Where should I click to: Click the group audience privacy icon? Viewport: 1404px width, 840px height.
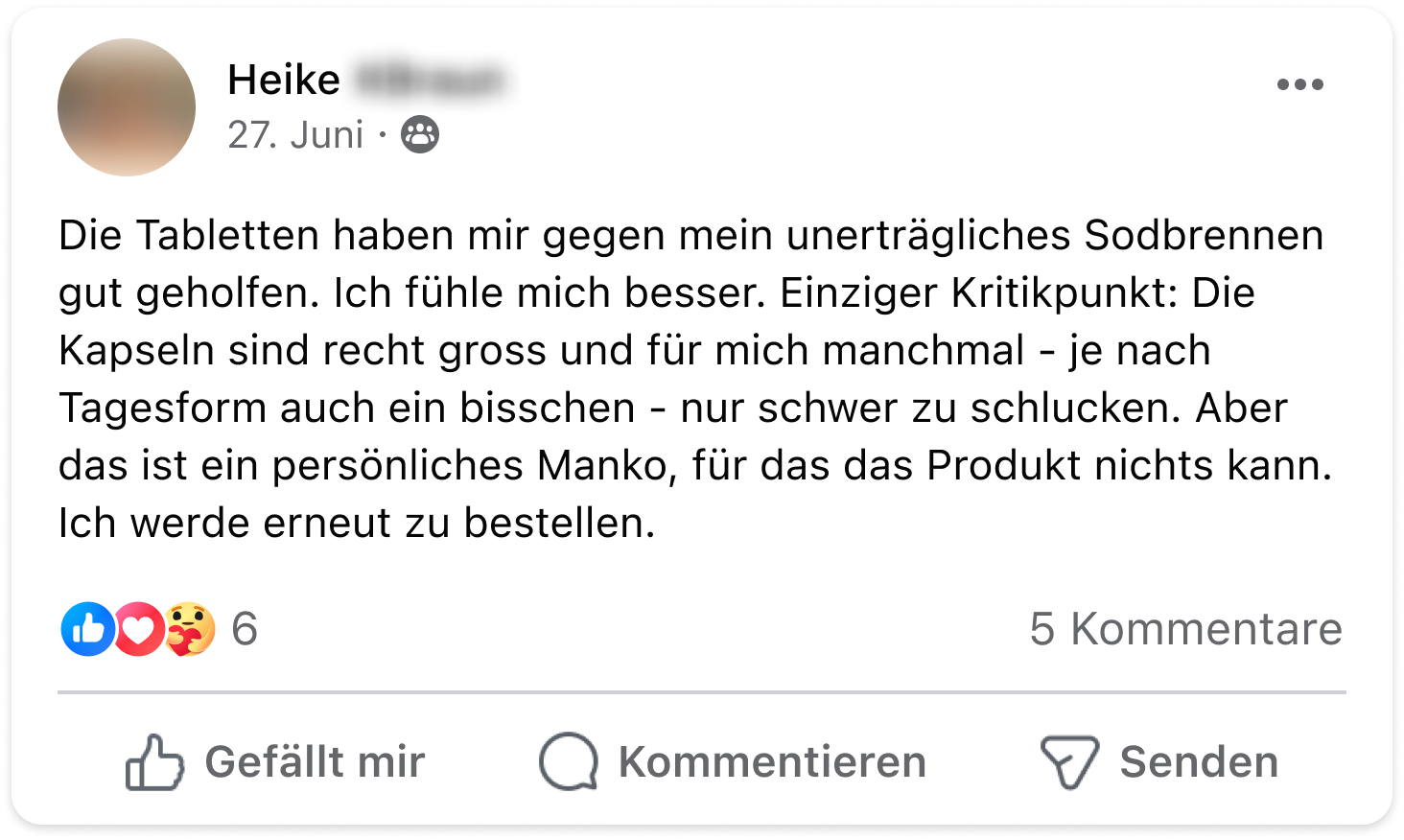tap(420, 135)
